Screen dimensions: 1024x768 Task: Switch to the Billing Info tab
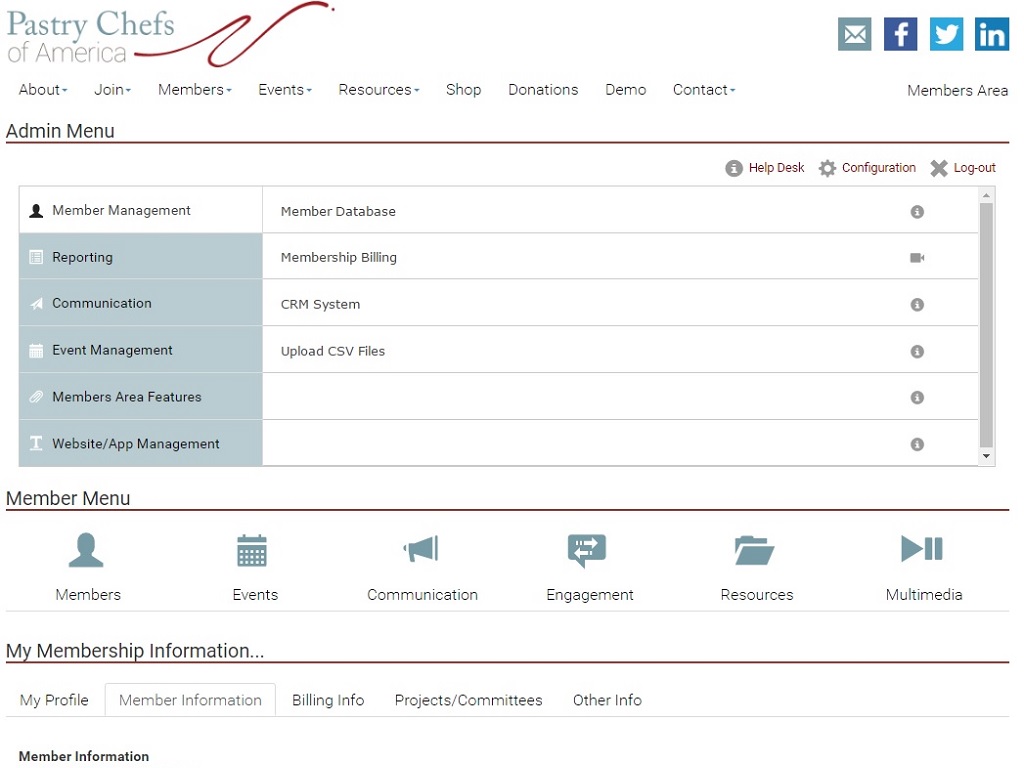[328, 700]
